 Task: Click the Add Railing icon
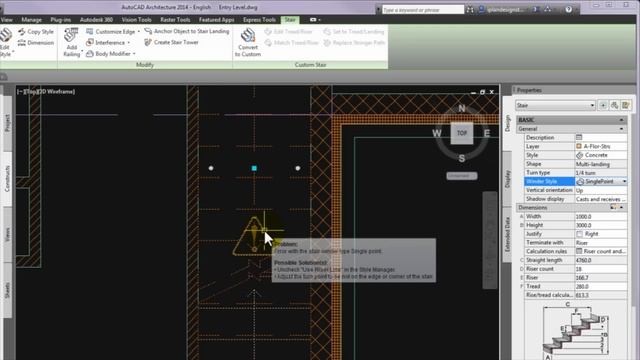[x=71, y=36]
